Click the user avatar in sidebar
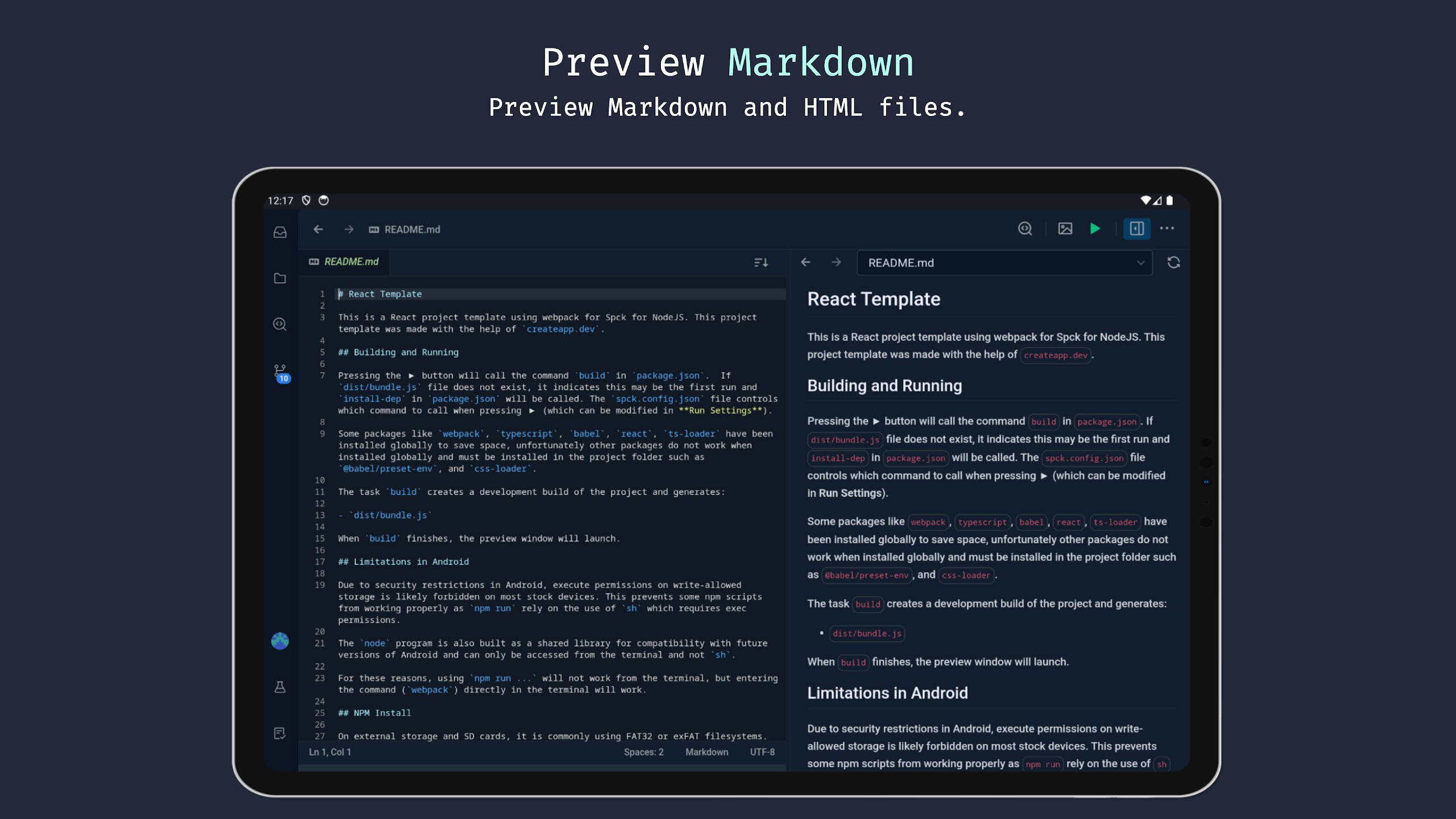The height and width of the screenshot is (819, 1456). (x=280, y=641)
